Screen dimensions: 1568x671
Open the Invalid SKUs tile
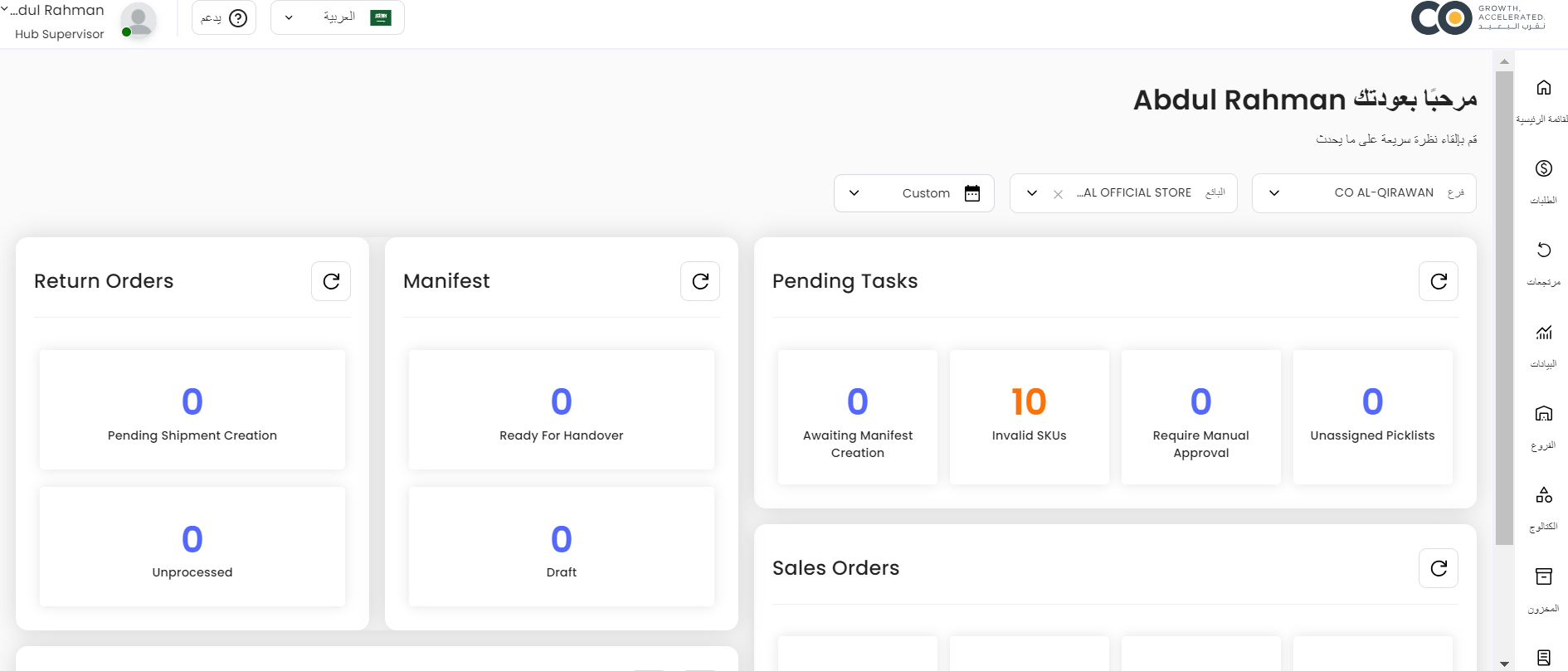tap(1029, 416)
